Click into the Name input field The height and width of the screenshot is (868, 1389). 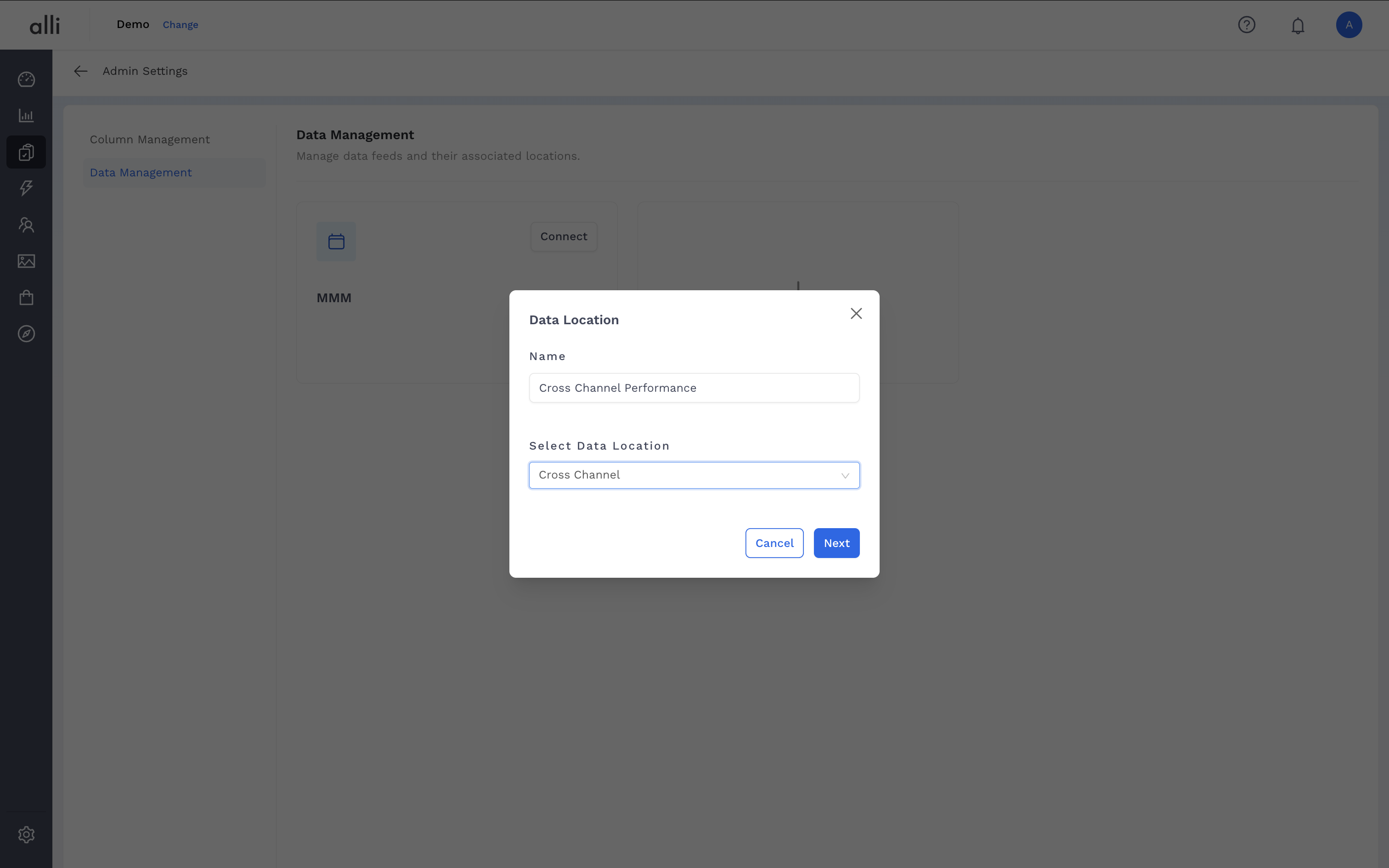tap(694, 388)
